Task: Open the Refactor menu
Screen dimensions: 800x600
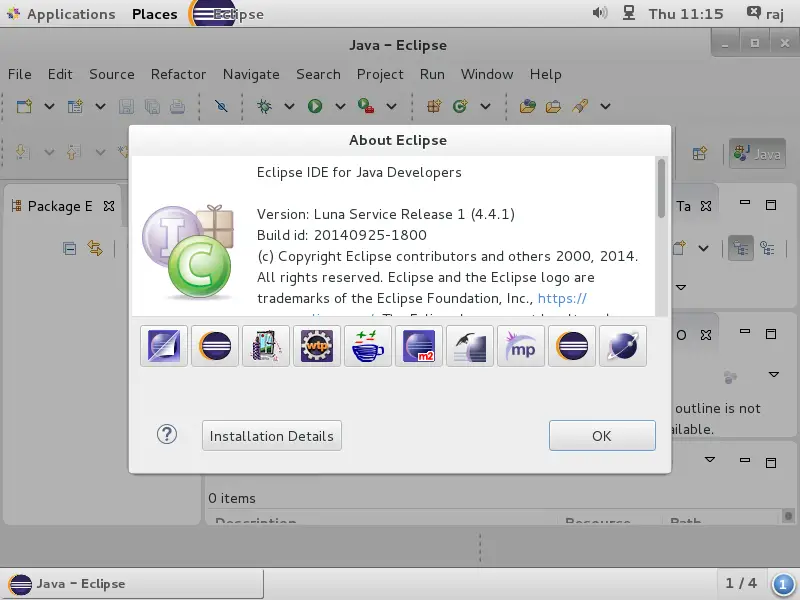Action: 179,74
